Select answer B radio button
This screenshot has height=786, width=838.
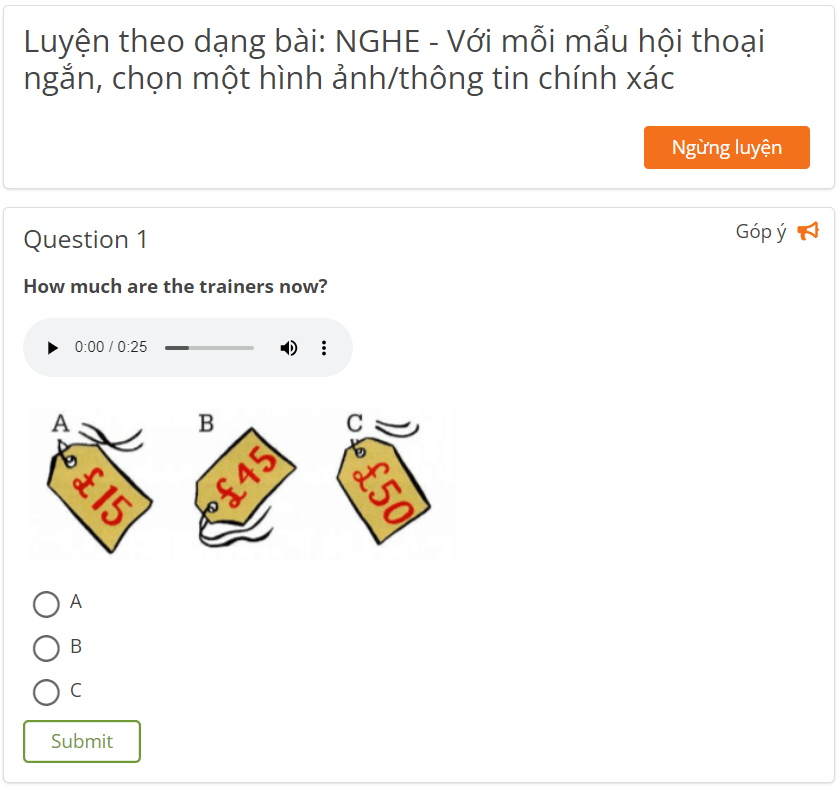46,648
